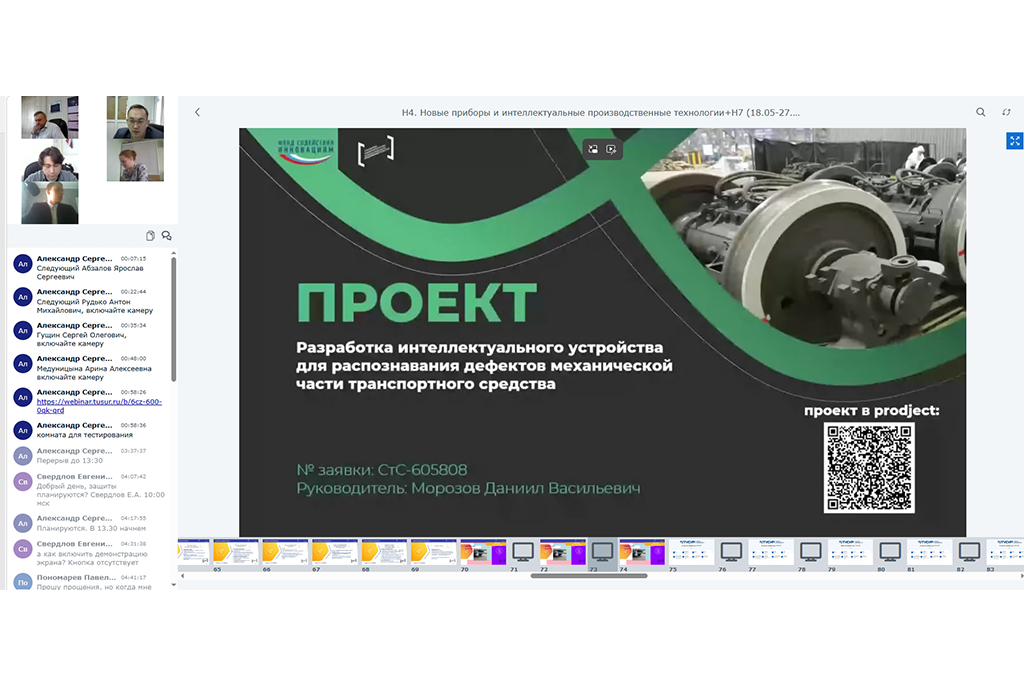Image resolution: width=1024 pixels, height=686 pixels.
Task: Click message 'Перерыв до 13:30'
Action: coord(70,460)
